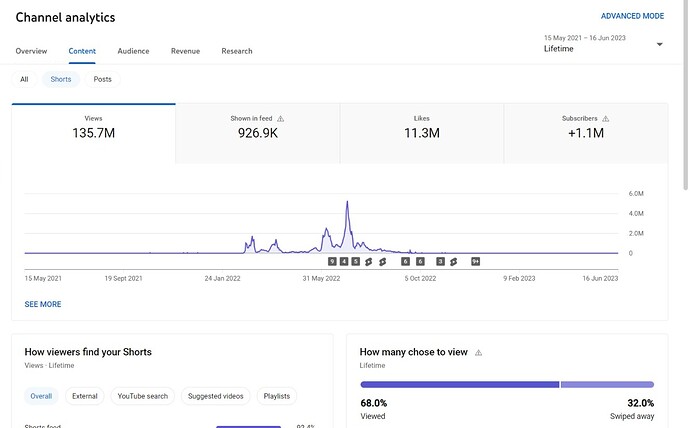Screen dimensions: 690x428
Task: Click the Views · Lifetime subtitle
Action: point(49,366)
